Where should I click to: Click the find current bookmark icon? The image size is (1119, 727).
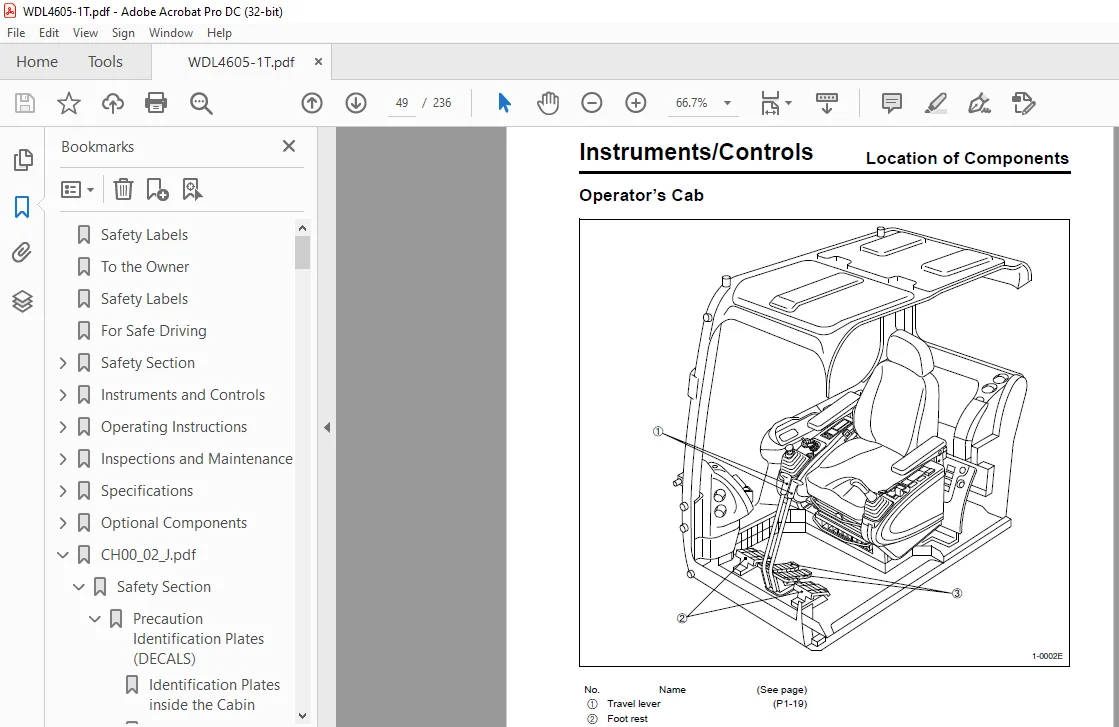pos(192,189)
